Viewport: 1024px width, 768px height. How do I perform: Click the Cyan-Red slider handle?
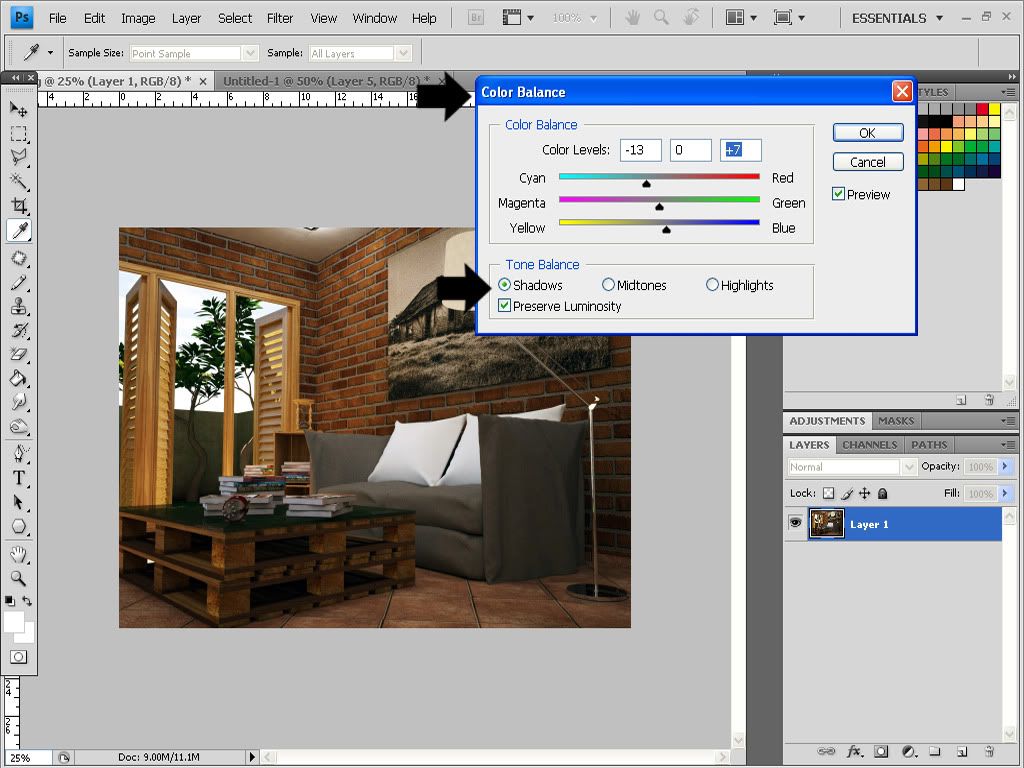[x=646, y=184]
